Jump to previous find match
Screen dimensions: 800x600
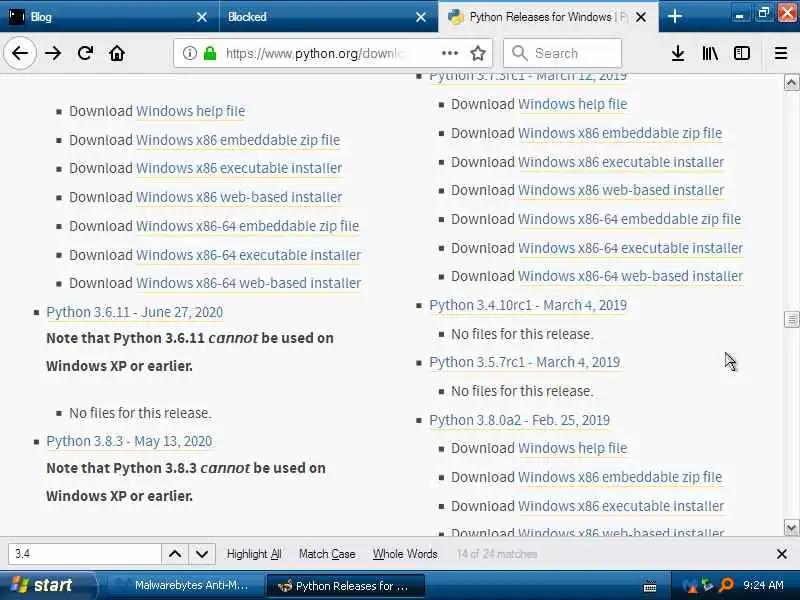coord(175,554)
